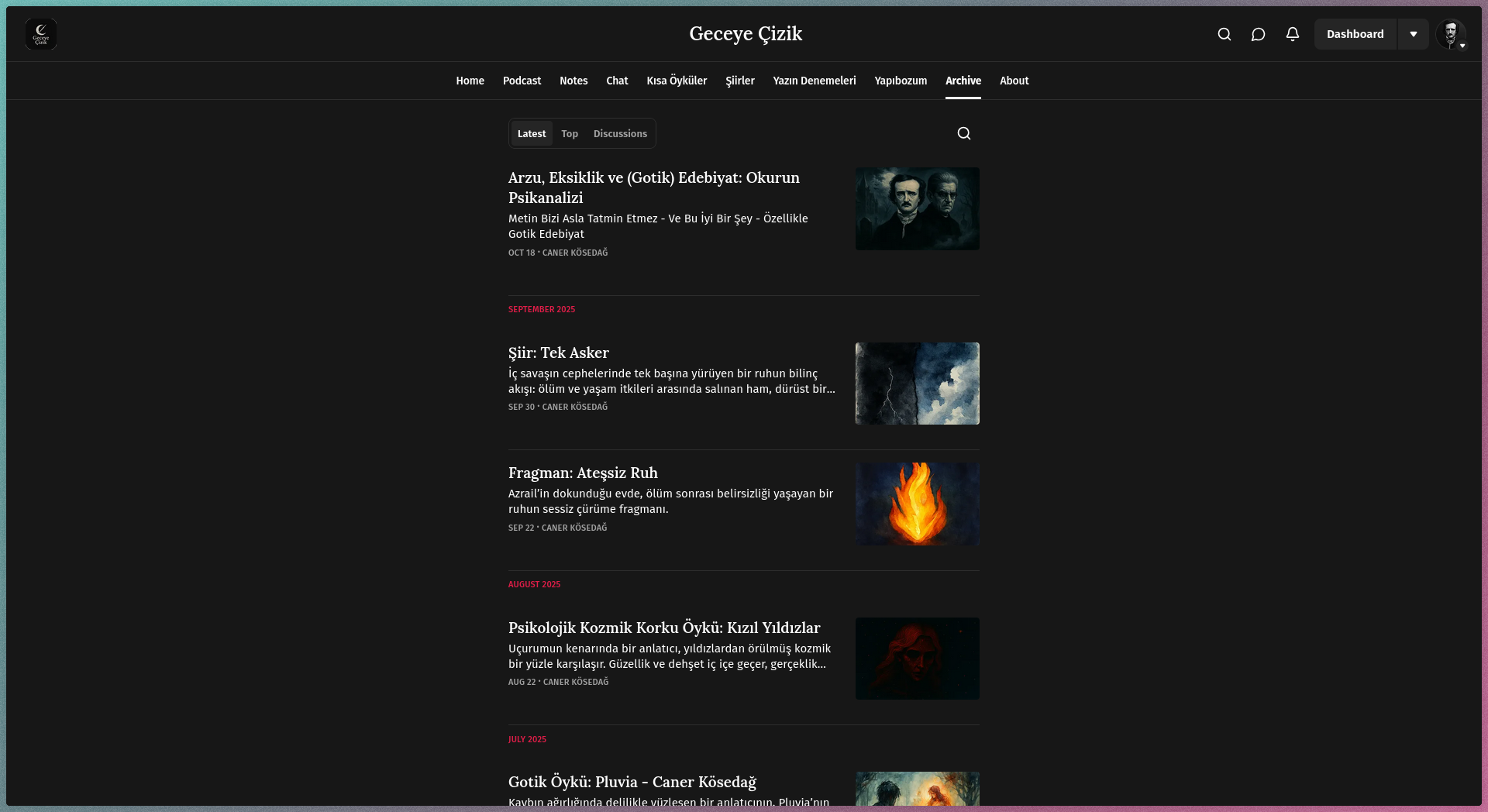Click the OCT 18 author byline
The height and width of the screenshot is (812, 1488).
click(x=558, y=253)
